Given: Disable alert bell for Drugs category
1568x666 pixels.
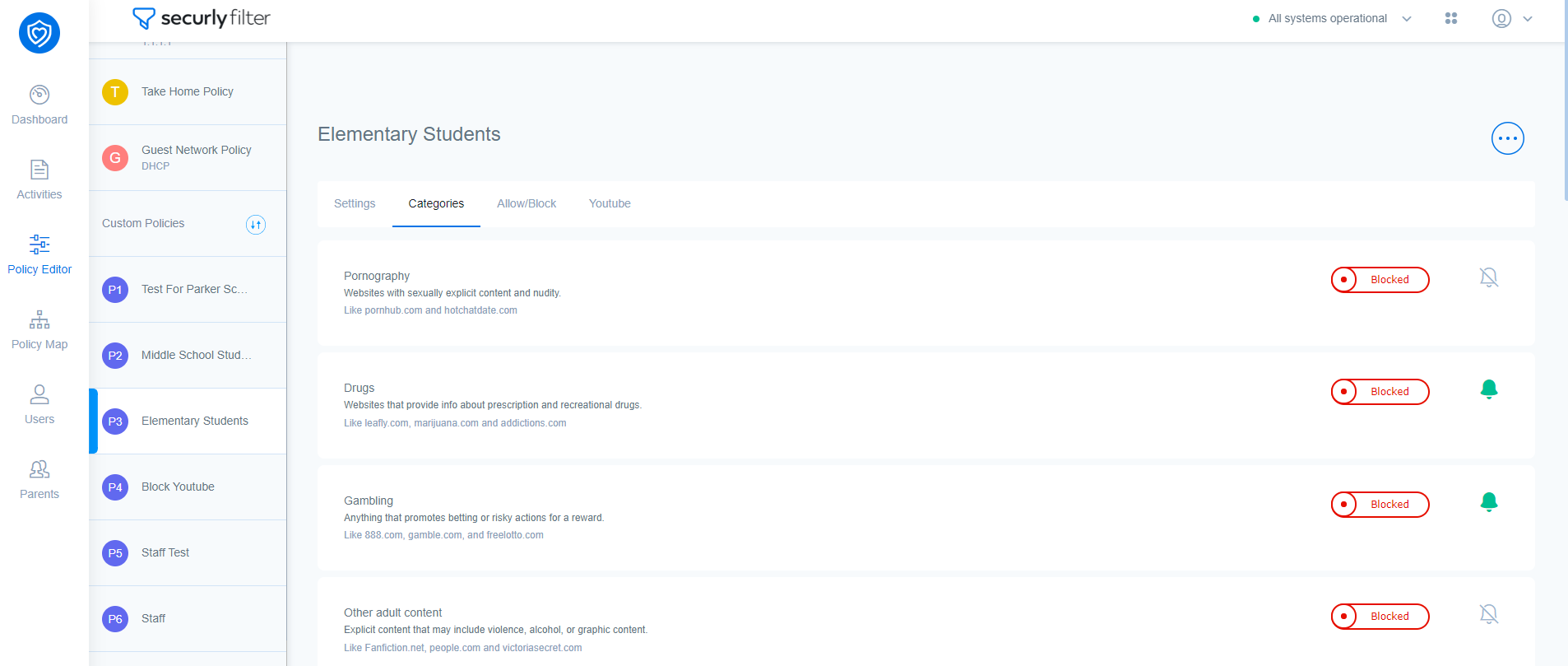Looking at the screenshot, I should 1488,389.
